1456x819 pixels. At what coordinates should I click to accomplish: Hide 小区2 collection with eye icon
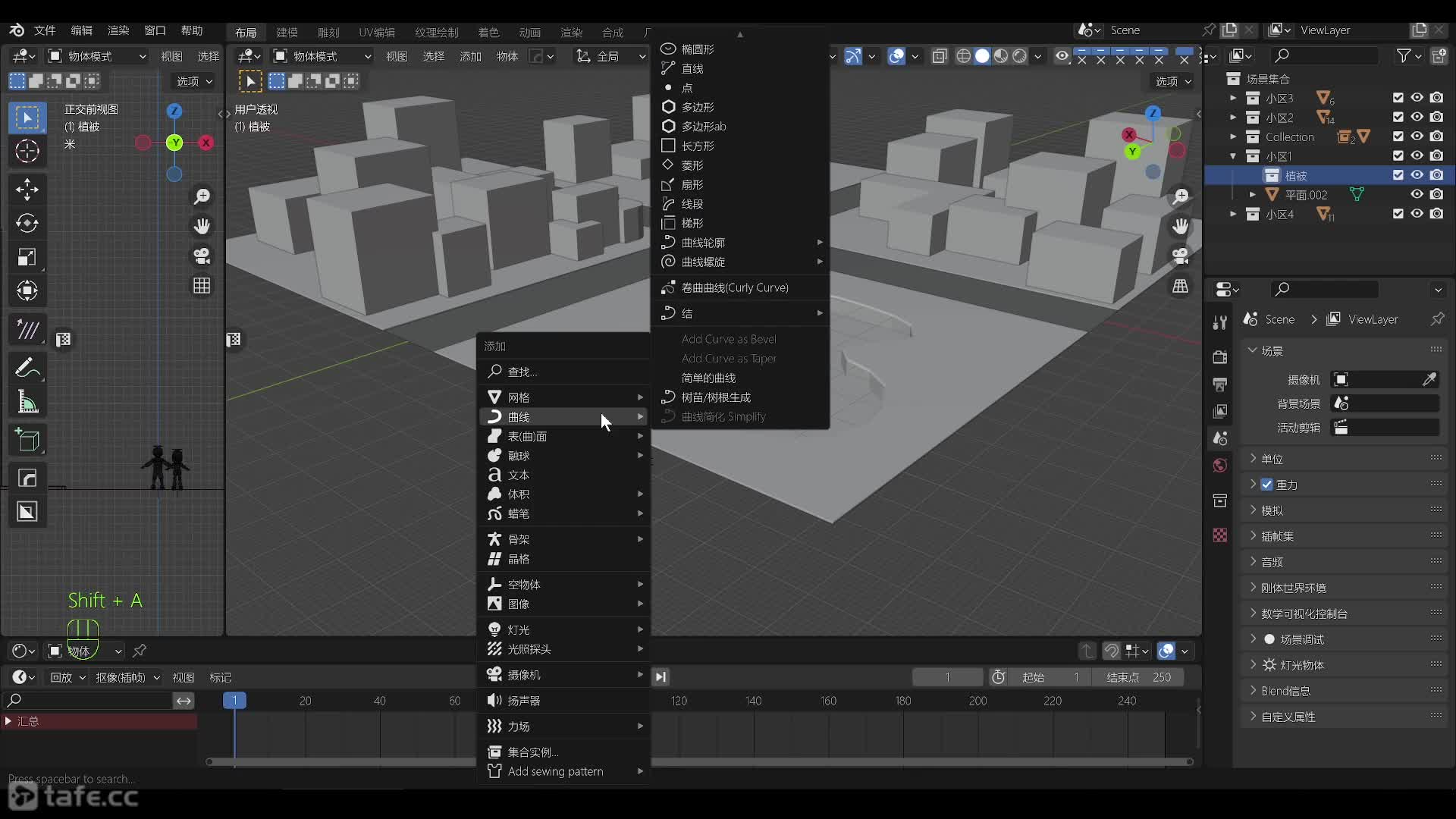(1417, 118)
